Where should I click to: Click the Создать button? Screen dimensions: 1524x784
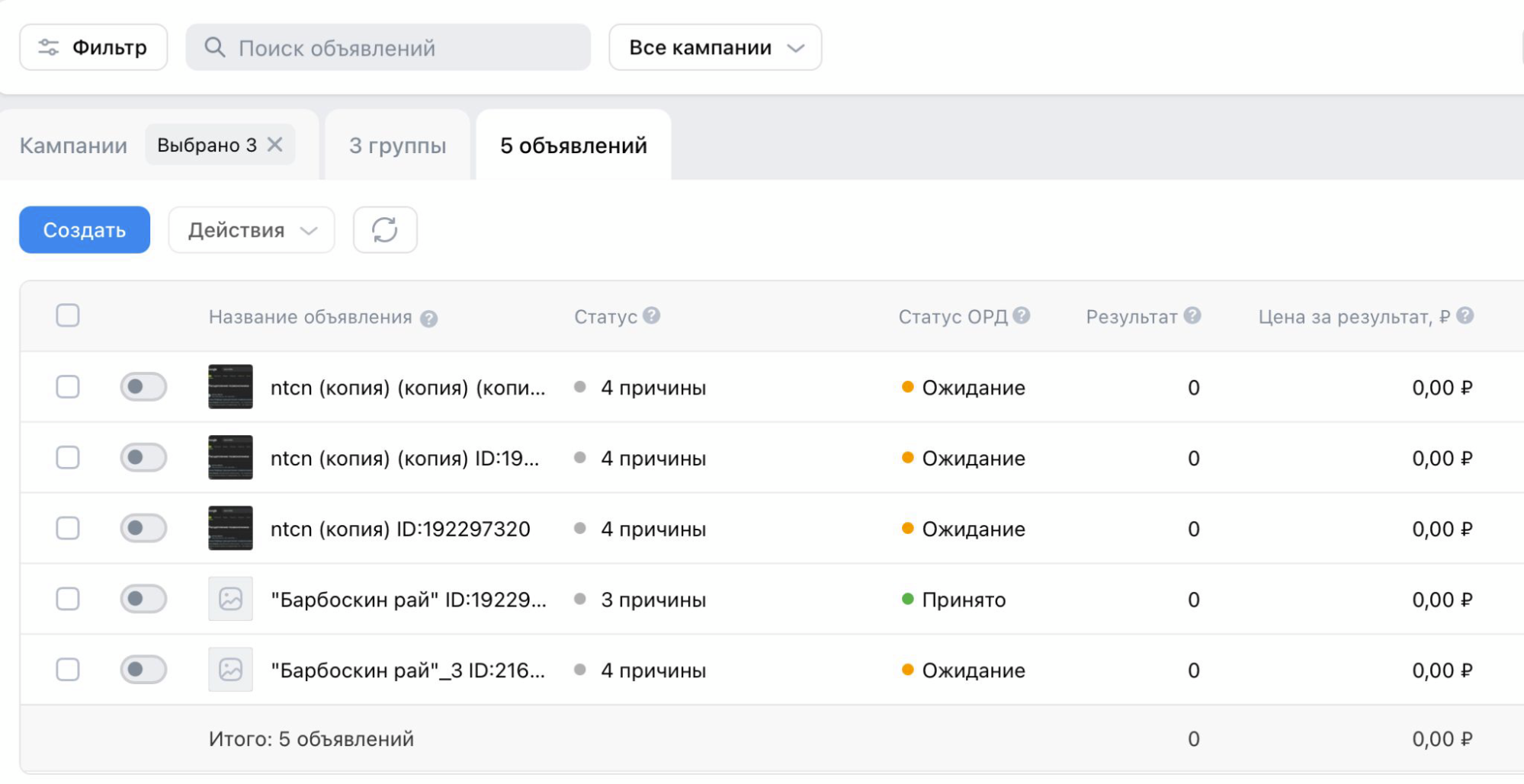click(84, 229)
